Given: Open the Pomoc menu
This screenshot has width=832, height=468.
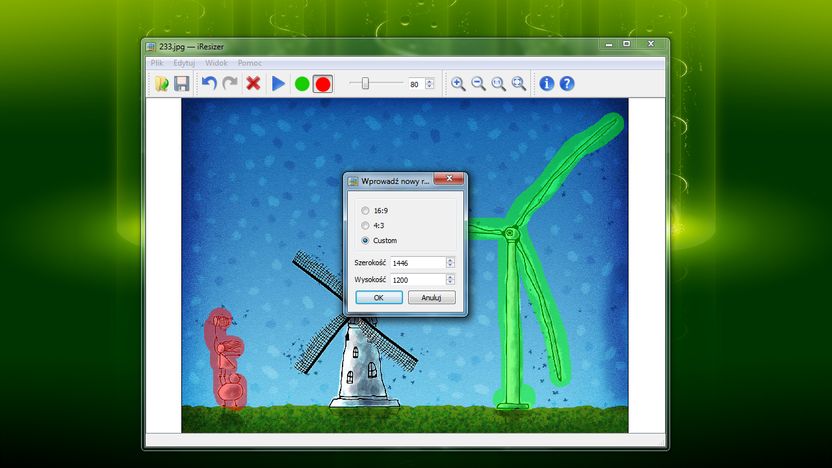Looking at the screenshot, I should pos(249,63).
